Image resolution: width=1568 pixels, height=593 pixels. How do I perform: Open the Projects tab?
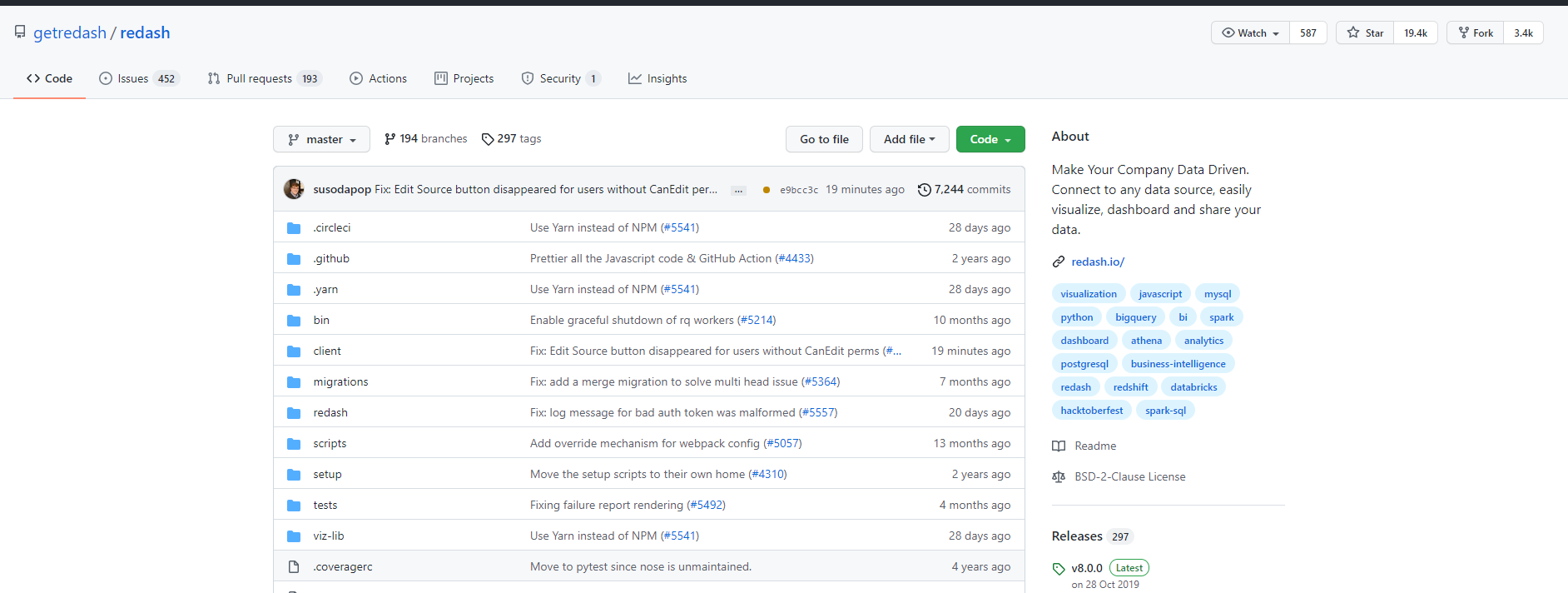tap(464, 78)
